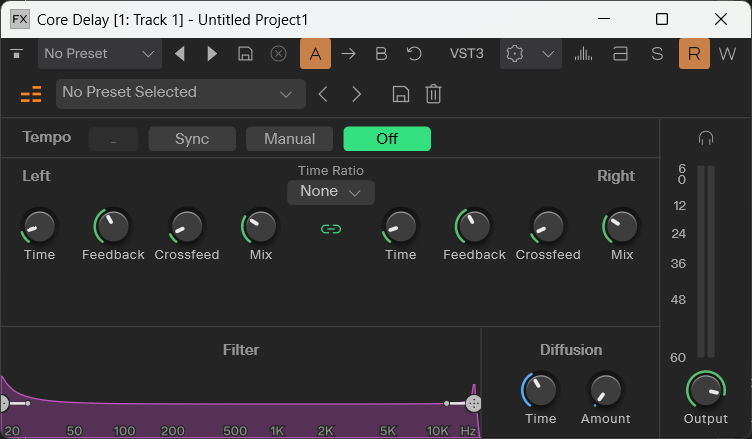Open the plugin header menu icon
The image size is (752, 439).
17,54
